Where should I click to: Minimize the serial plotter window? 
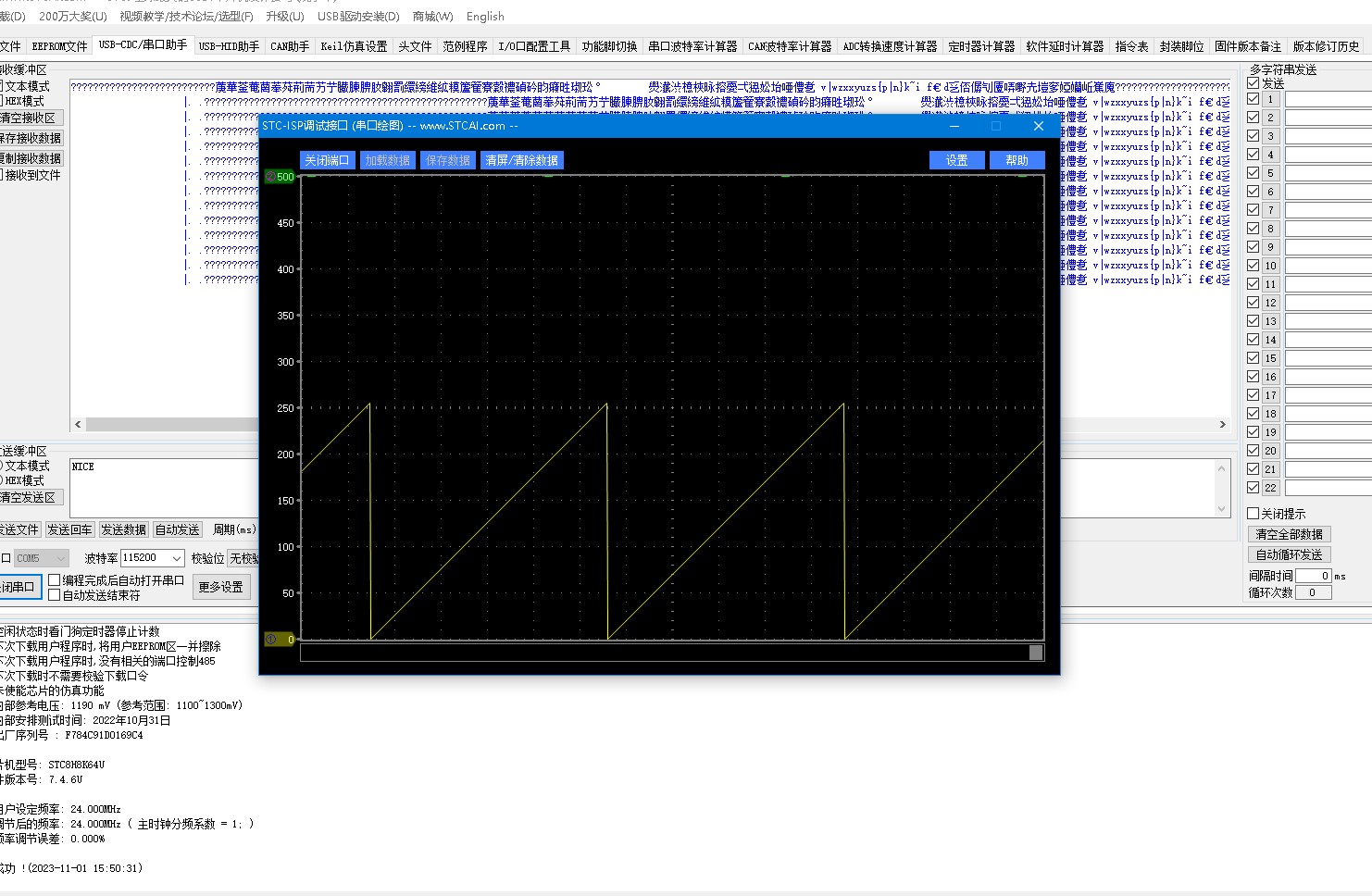[x=954, y=126]
